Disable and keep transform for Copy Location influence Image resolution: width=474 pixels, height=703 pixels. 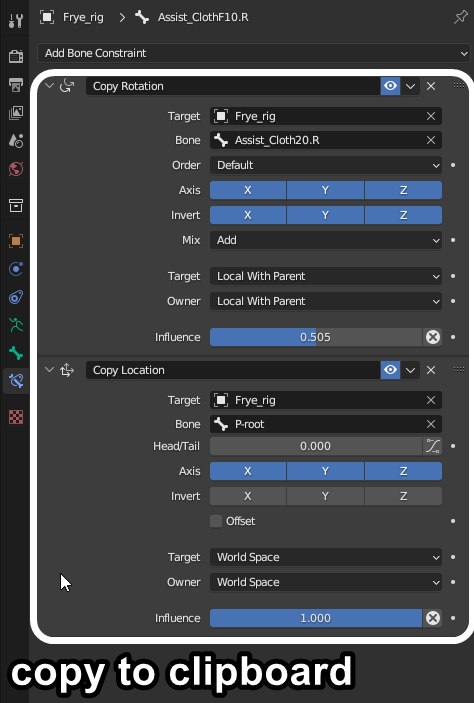click(432, 618)
